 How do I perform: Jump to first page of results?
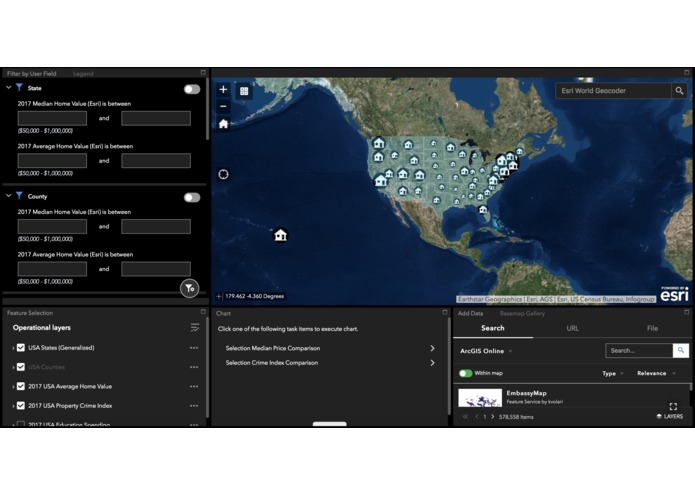[465, 417]
